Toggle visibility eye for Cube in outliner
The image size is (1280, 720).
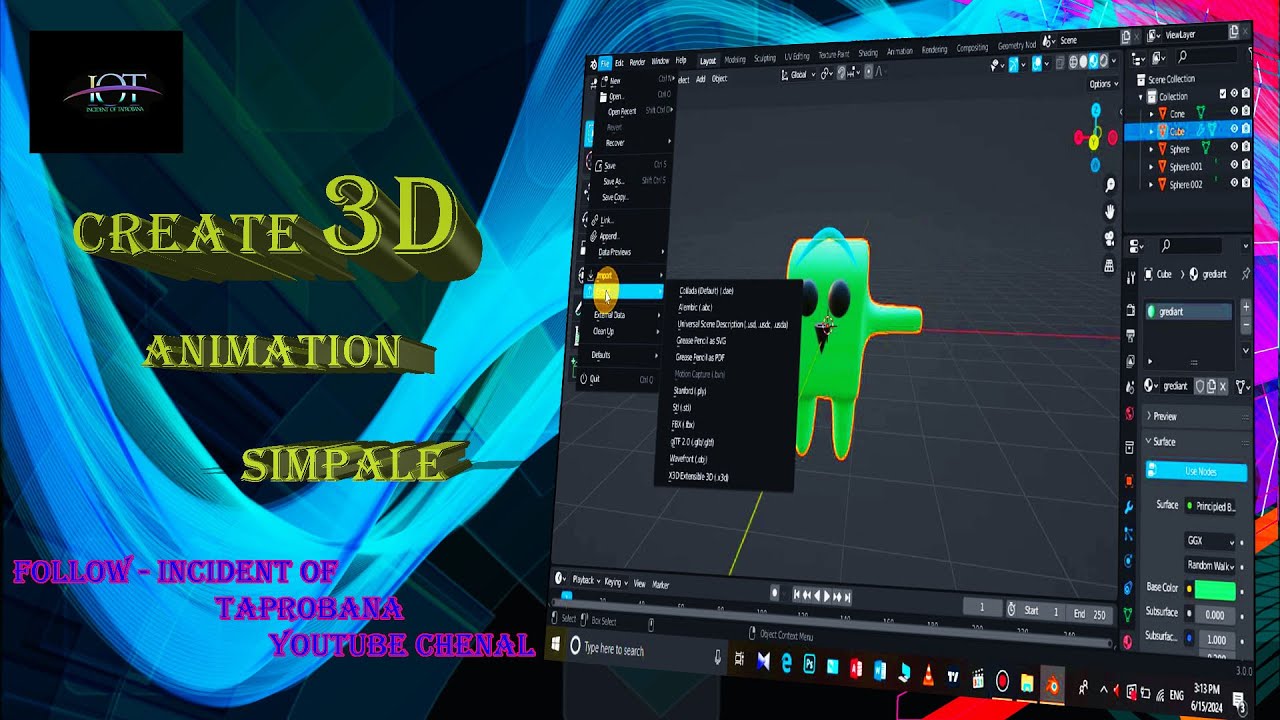[1234, 129]
